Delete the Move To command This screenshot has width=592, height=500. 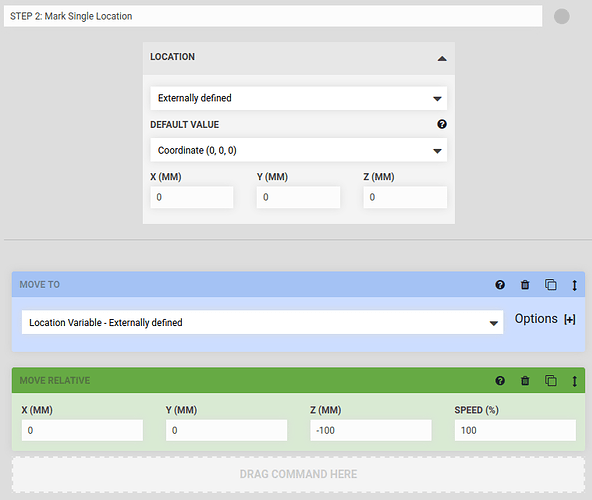[525, 285]
